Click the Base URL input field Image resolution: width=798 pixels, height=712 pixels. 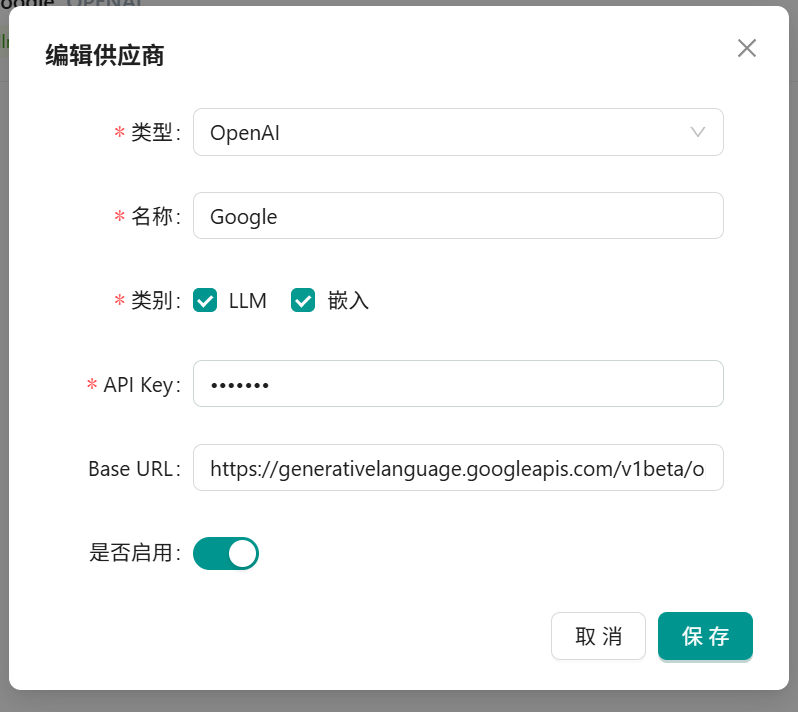click(457, 468)
